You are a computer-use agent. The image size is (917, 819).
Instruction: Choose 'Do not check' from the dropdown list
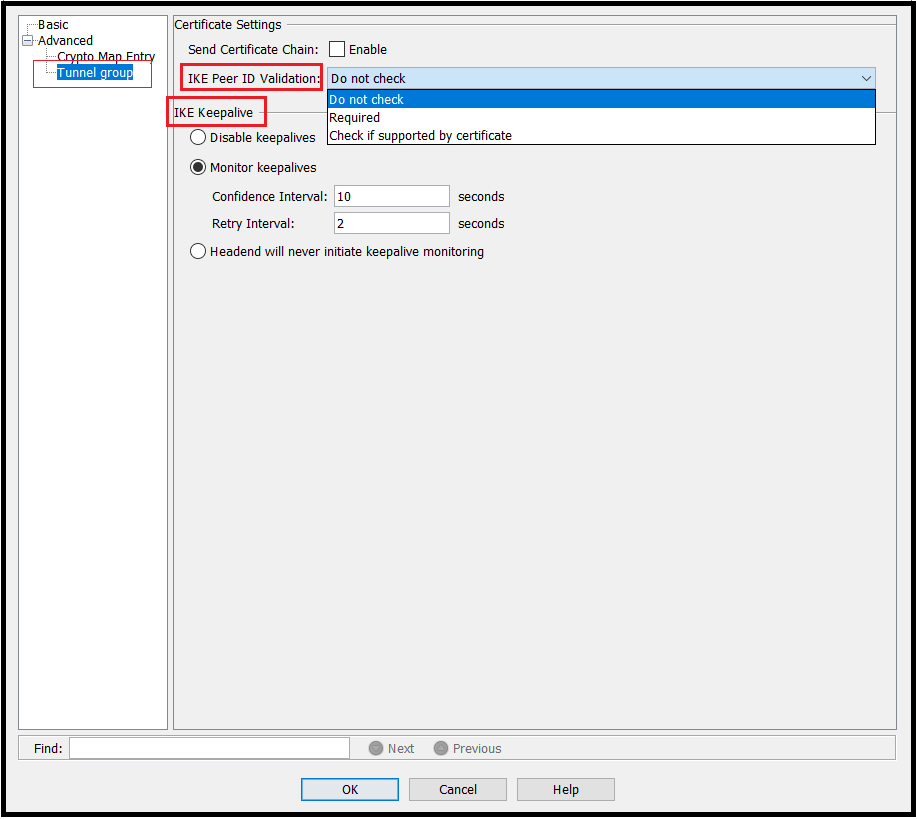(x=368, y=100)
